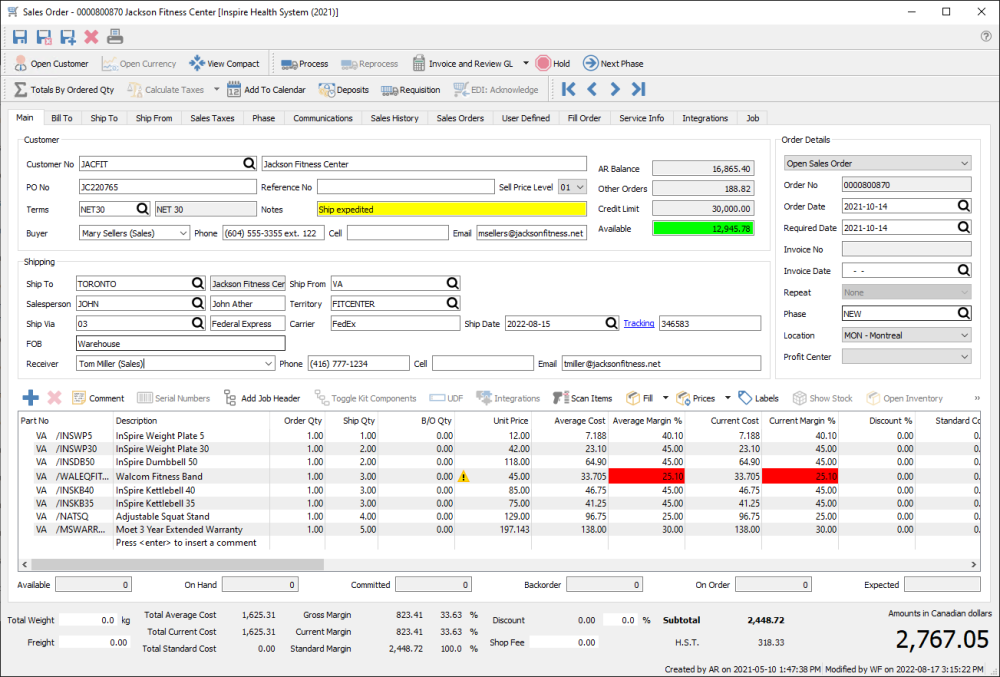This screenshot has height=677, width=1000.
Task: Click blue plus to add line item
Action: pos(30,398)
